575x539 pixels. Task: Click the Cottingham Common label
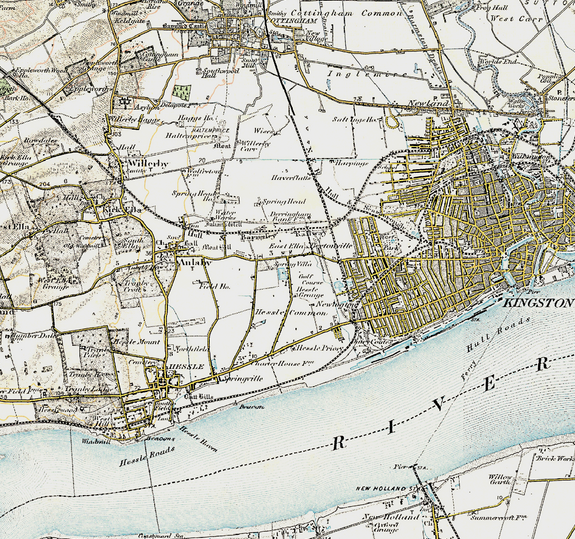(x=346, y=13)
